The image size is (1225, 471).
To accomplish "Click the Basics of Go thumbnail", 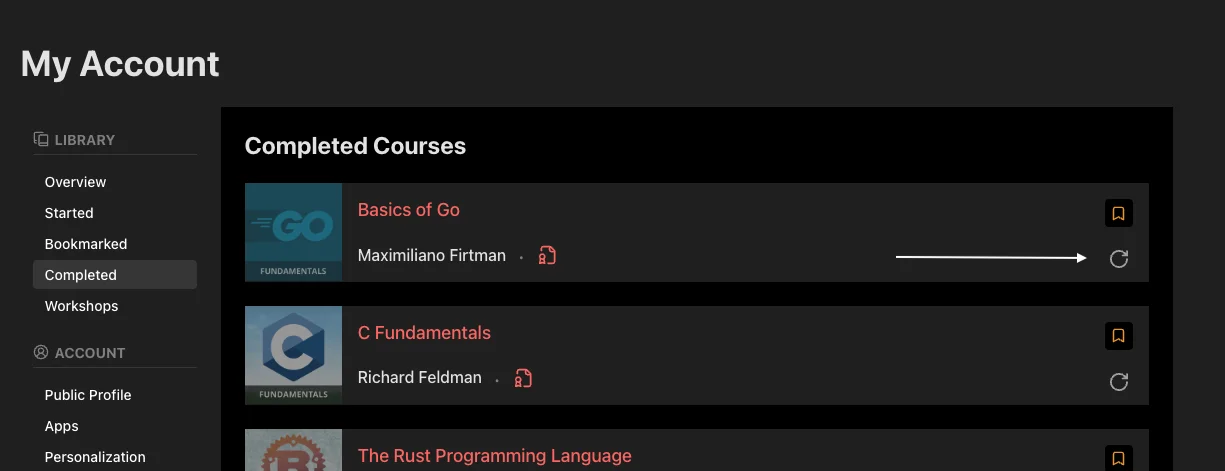I will point(293,232).
